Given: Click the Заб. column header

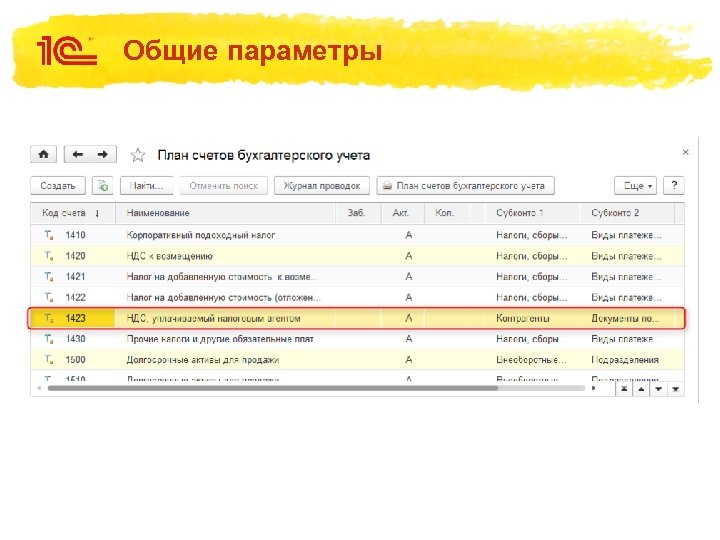Looking at the screenshot, I should 356,213.
